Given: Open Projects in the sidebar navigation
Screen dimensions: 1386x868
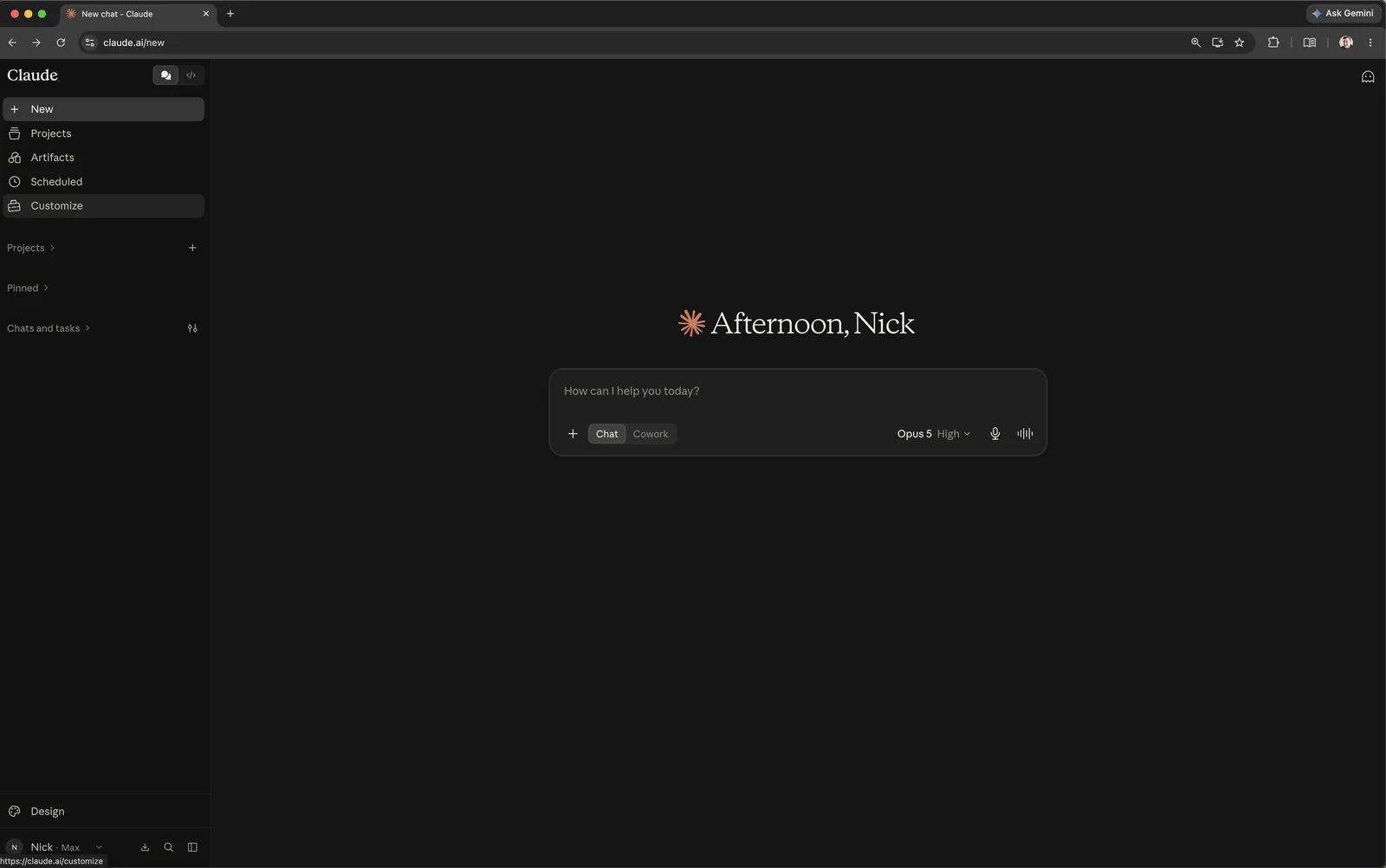Looking at the screenshot, I should 103,133.
